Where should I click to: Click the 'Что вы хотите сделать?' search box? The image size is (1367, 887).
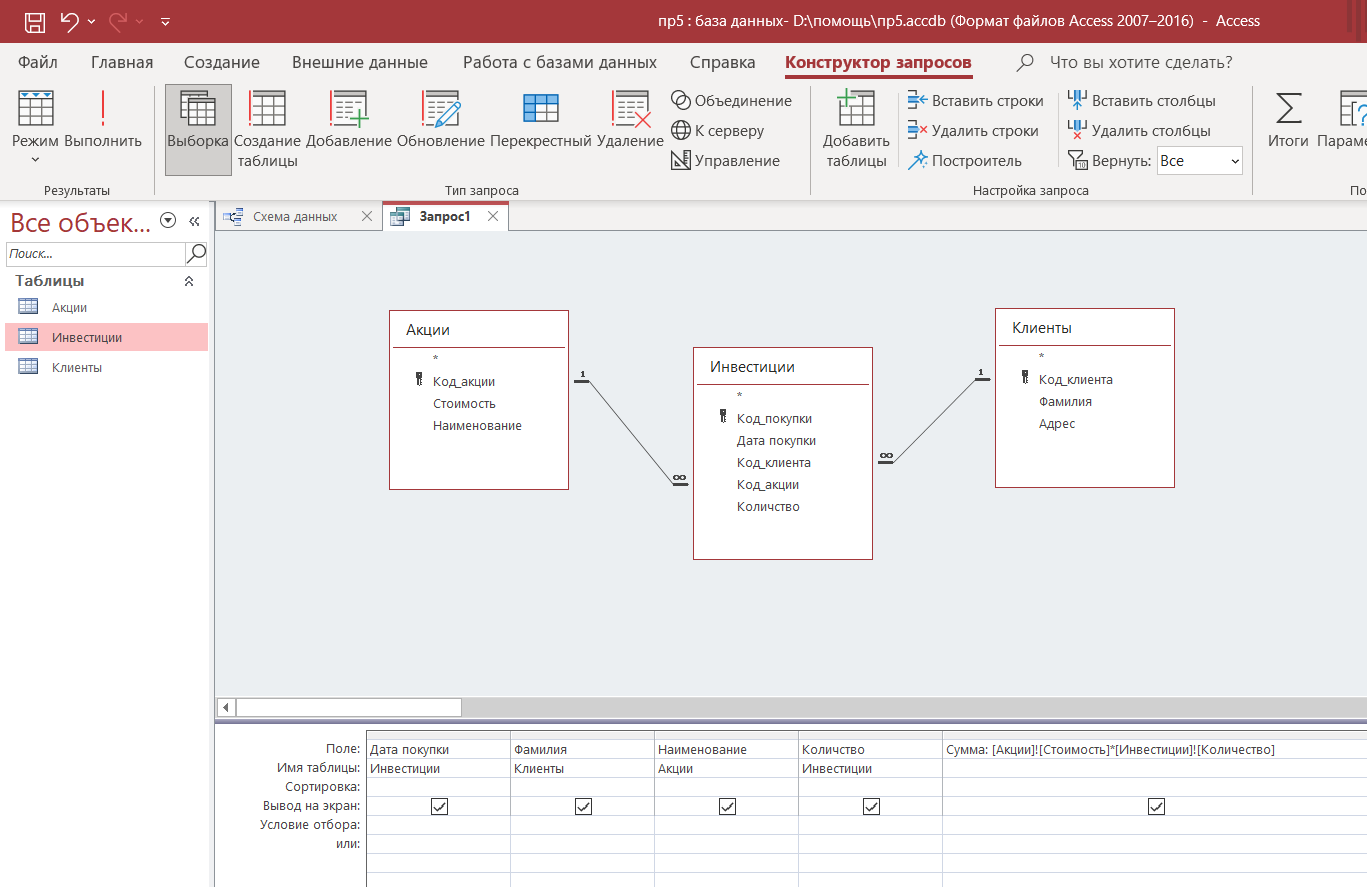coord(1140,62)
